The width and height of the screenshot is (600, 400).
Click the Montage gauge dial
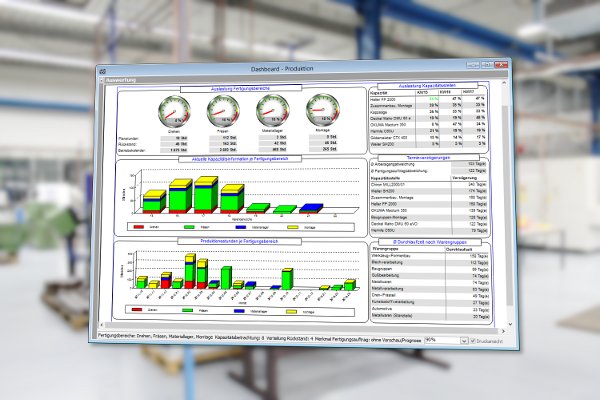pyautogui.click(x=323, y=109)
